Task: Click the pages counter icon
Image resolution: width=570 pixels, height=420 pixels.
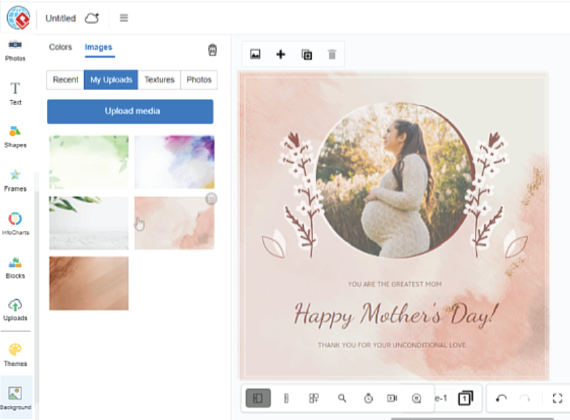Action: point(466,398)
